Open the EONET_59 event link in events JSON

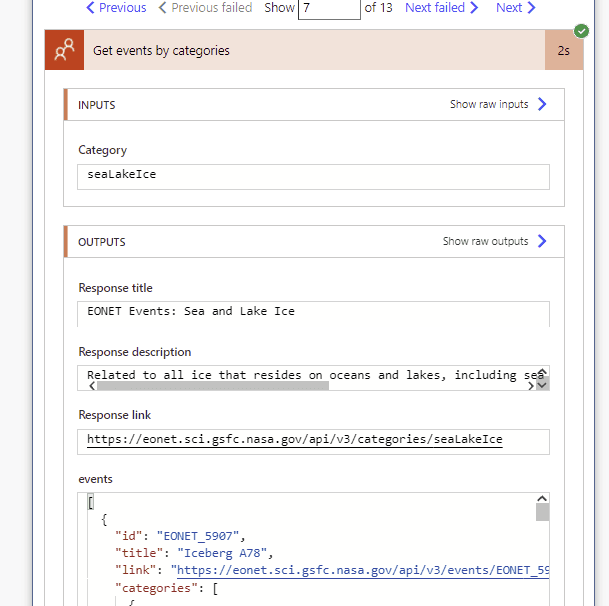pos(363,570)
